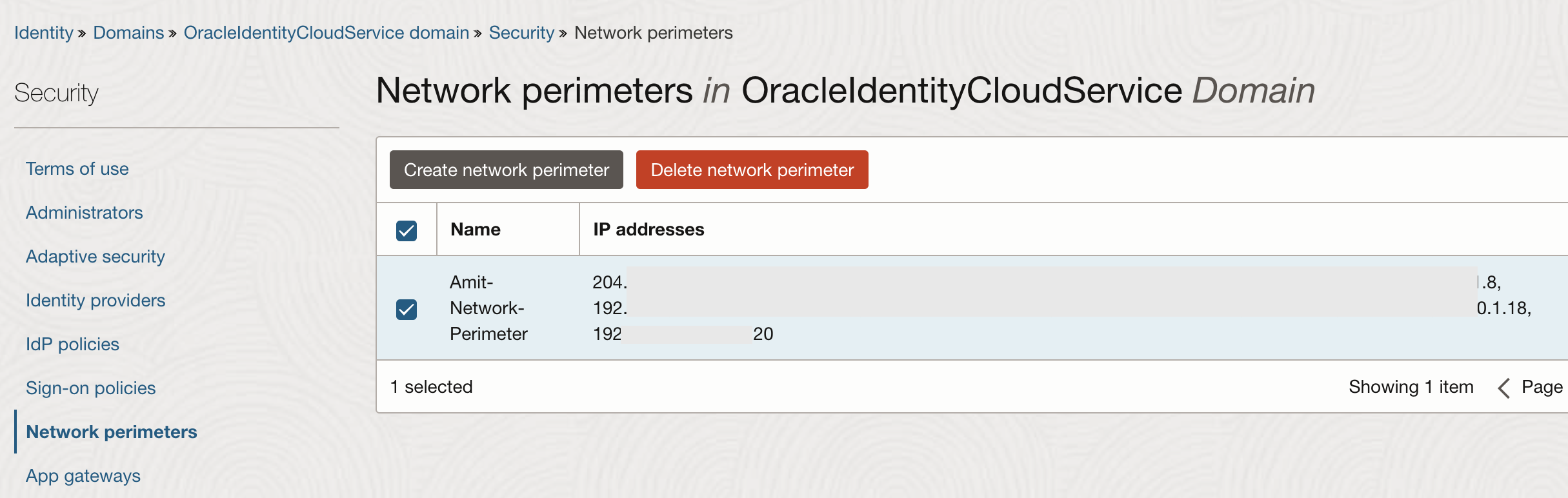Navigate to Domains breadcrumb

(x=128, y=33)
